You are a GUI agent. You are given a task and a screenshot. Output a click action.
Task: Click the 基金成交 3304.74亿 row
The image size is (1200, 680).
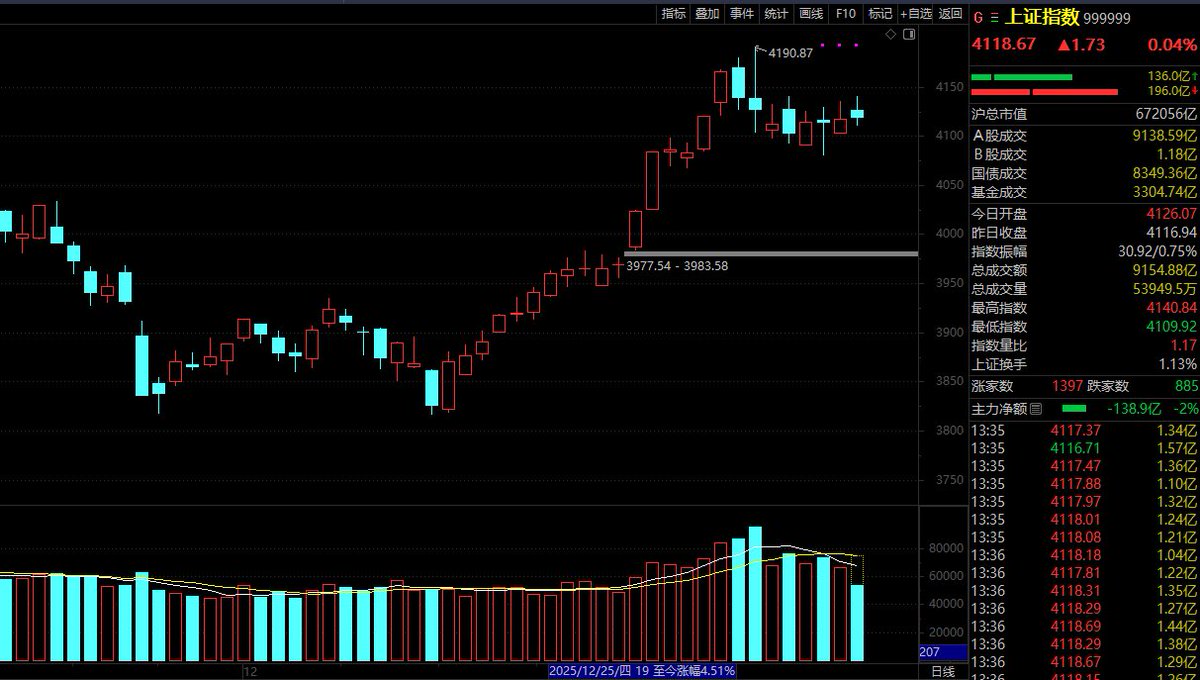pos(1084,192)
